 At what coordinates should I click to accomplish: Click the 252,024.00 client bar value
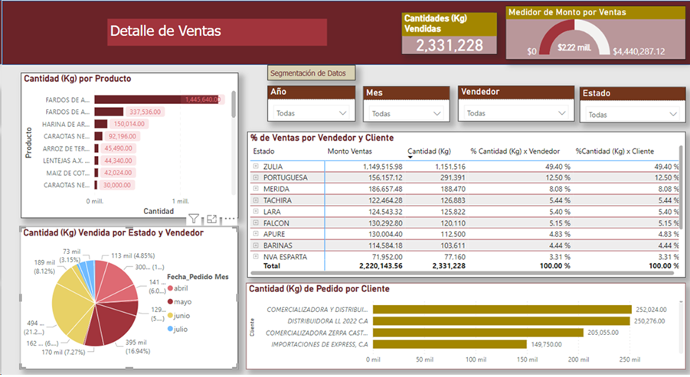(x=651, y=310)
